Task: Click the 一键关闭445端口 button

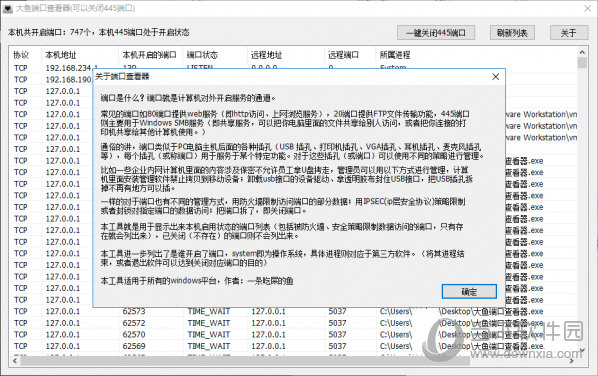Action: click(436, 33)
